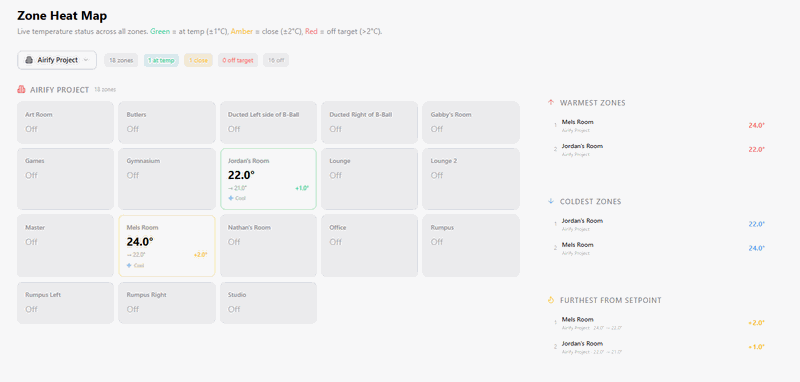Open the Studio zone card
800x382 pixels.
point(268,303)
